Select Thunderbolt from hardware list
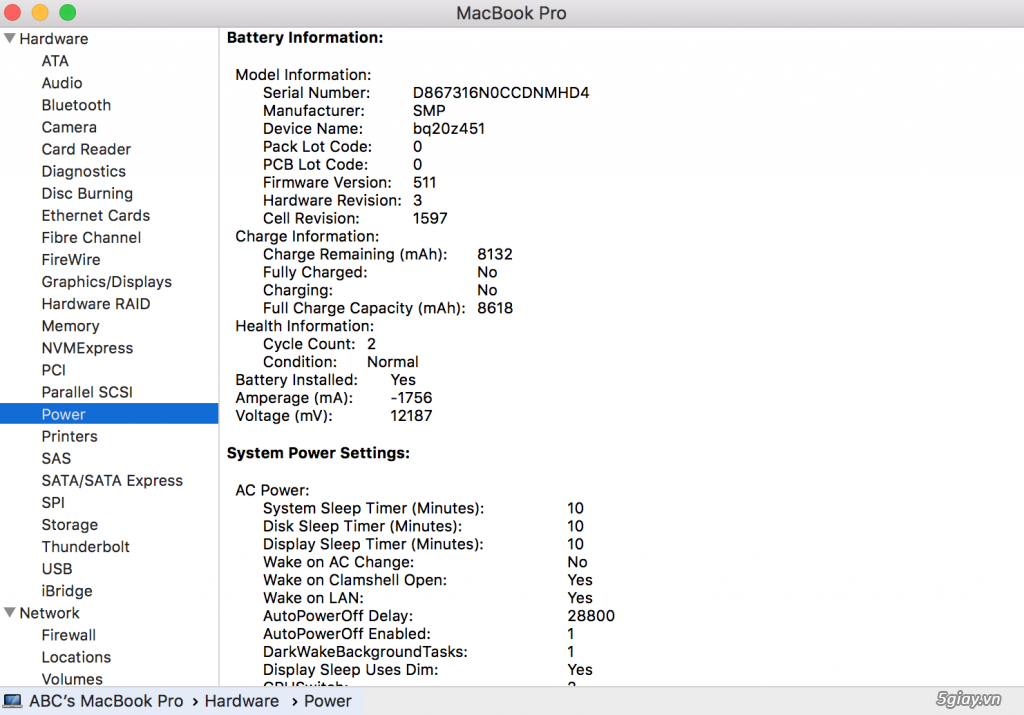 tap(85, 547)
